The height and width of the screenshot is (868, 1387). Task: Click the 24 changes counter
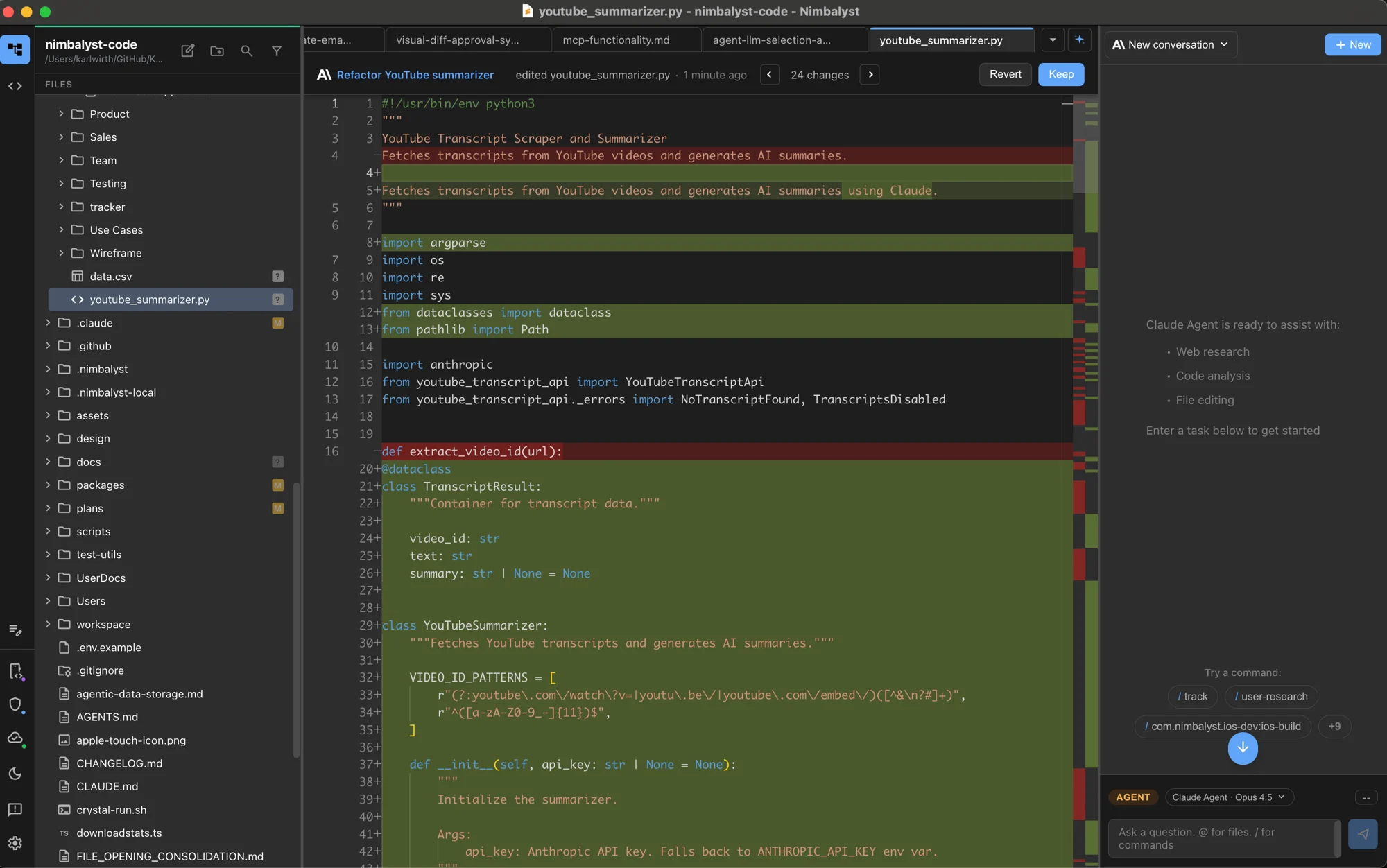(820, 75)
